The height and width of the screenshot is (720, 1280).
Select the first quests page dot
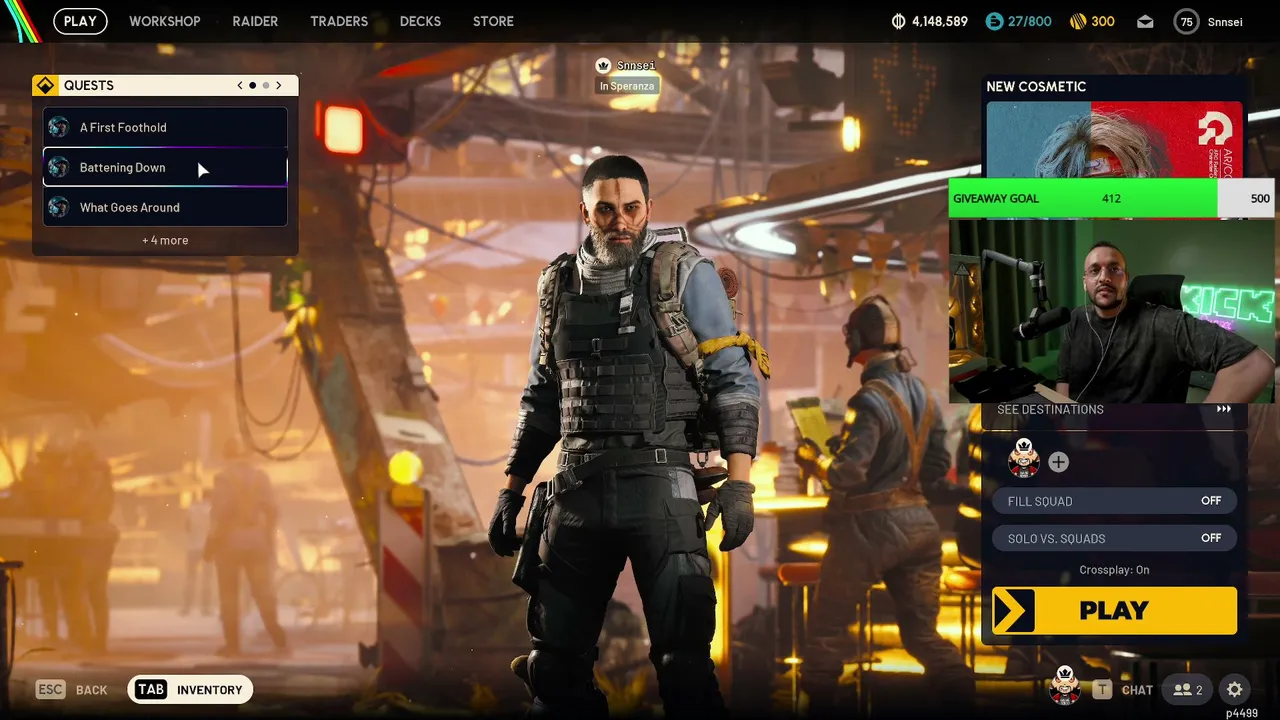(x=252, y=86)
